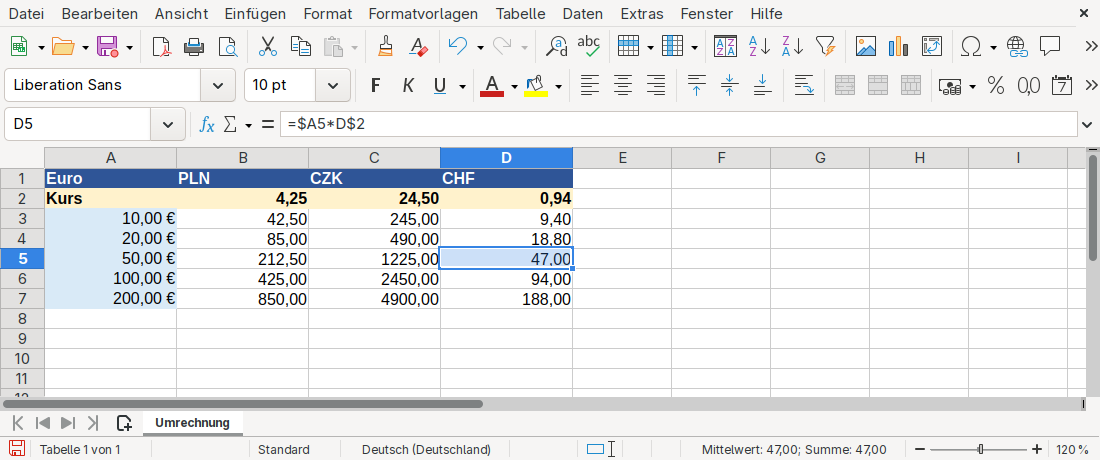
Task: Select the Umrechnung sheet tab
Action: pyautogui.click(x=192, y=423)
